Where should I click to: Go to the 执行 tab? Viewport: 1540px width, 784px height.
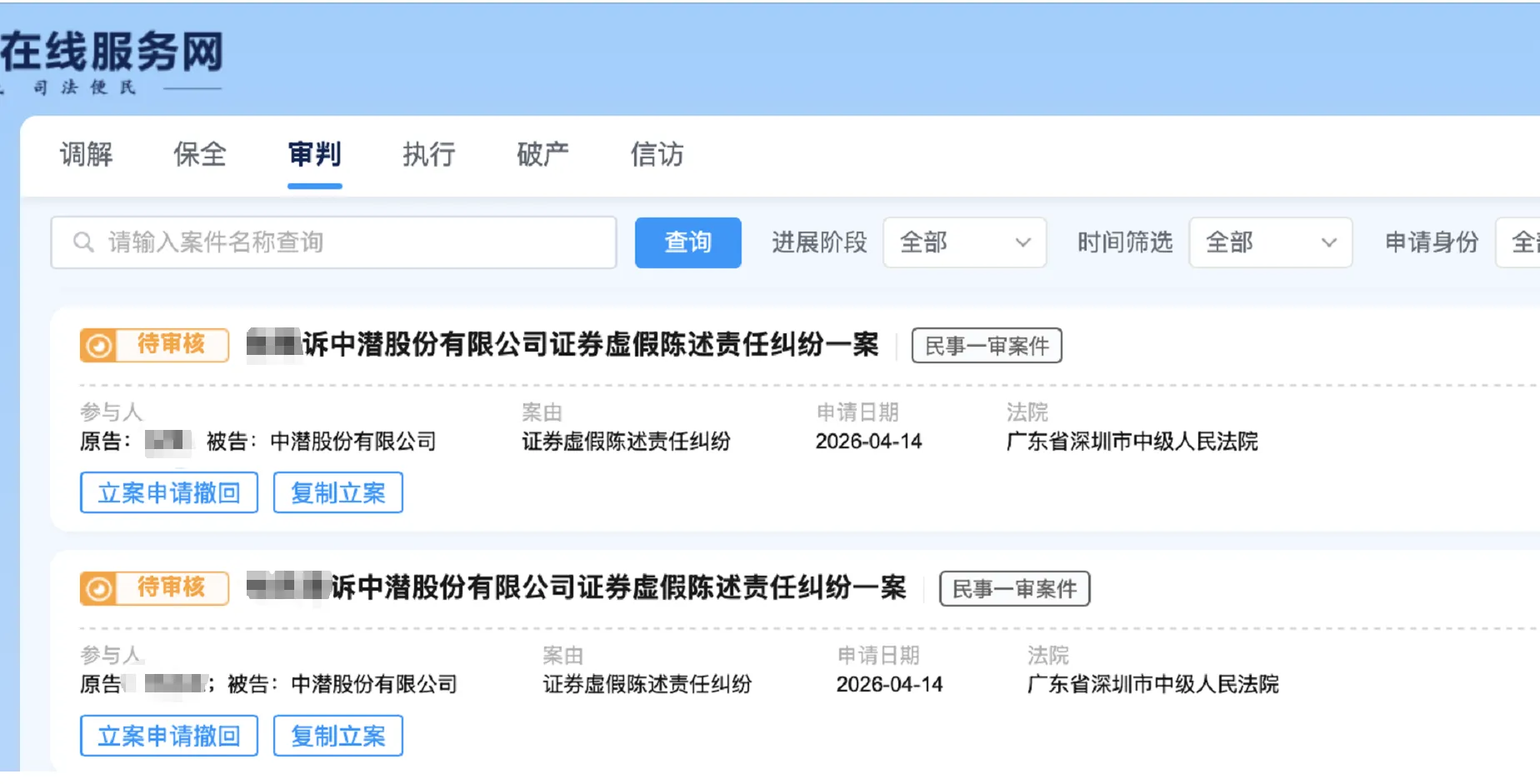[x=428, y=154]
